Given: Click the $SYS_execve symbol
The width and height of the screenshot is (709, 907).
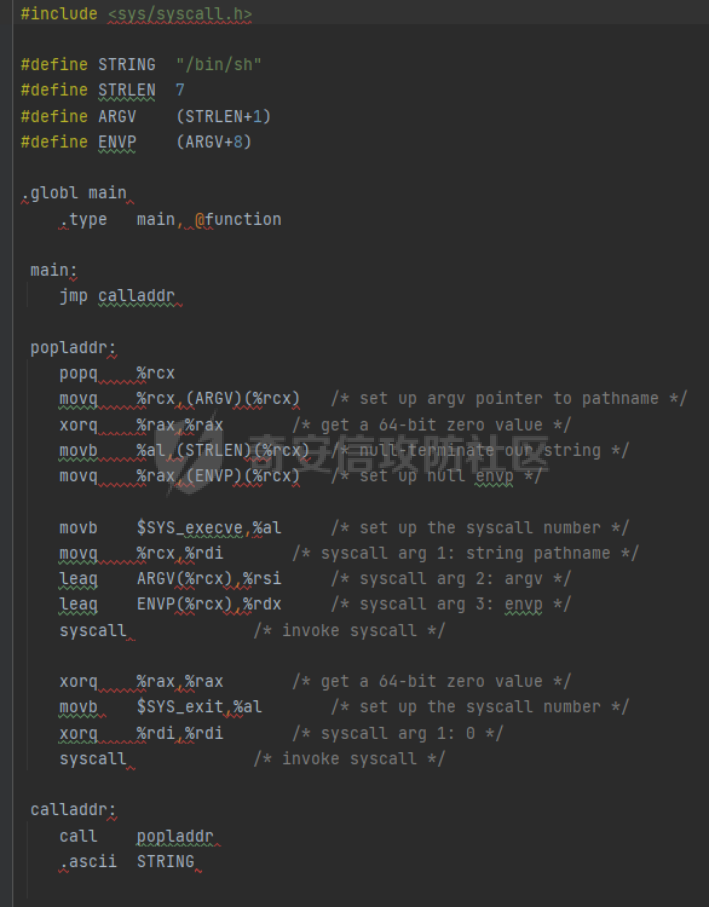Looking at the screenshot, I should coord(190,528).
